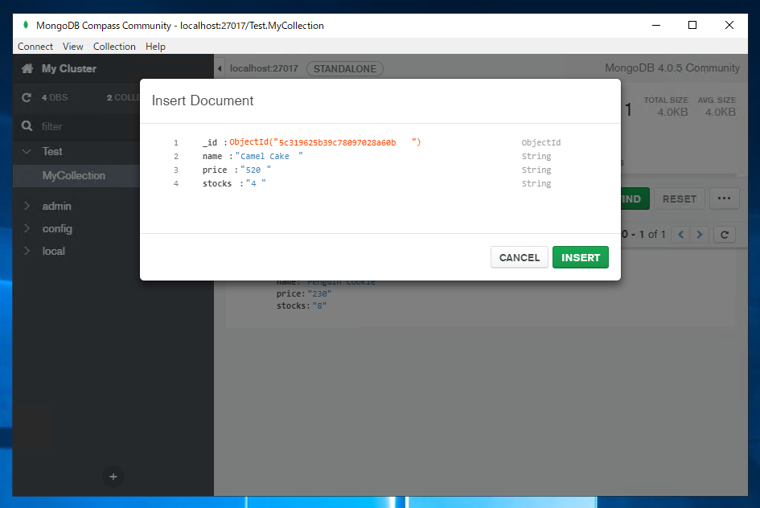Select the config database name

coord(57,229)
